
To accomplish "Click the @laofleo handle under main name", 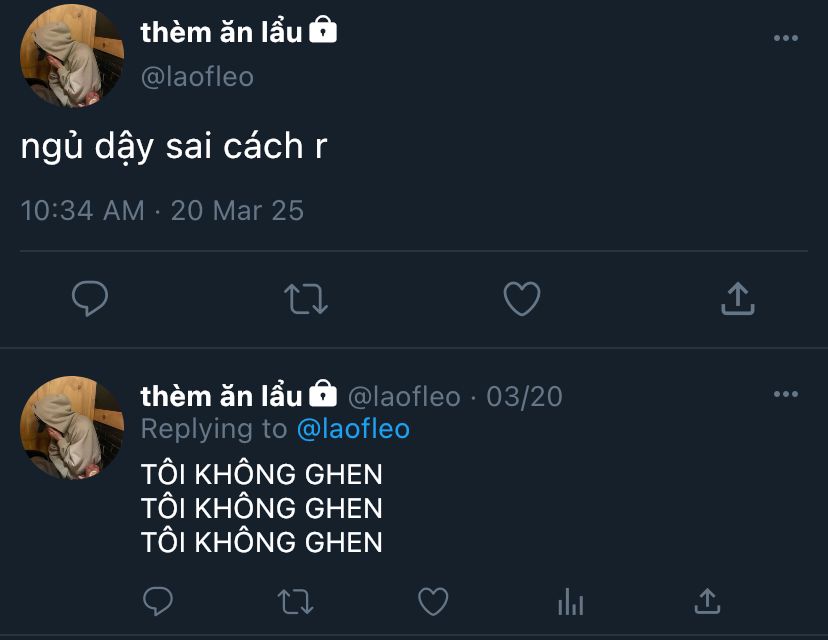I will coord(197,77).
